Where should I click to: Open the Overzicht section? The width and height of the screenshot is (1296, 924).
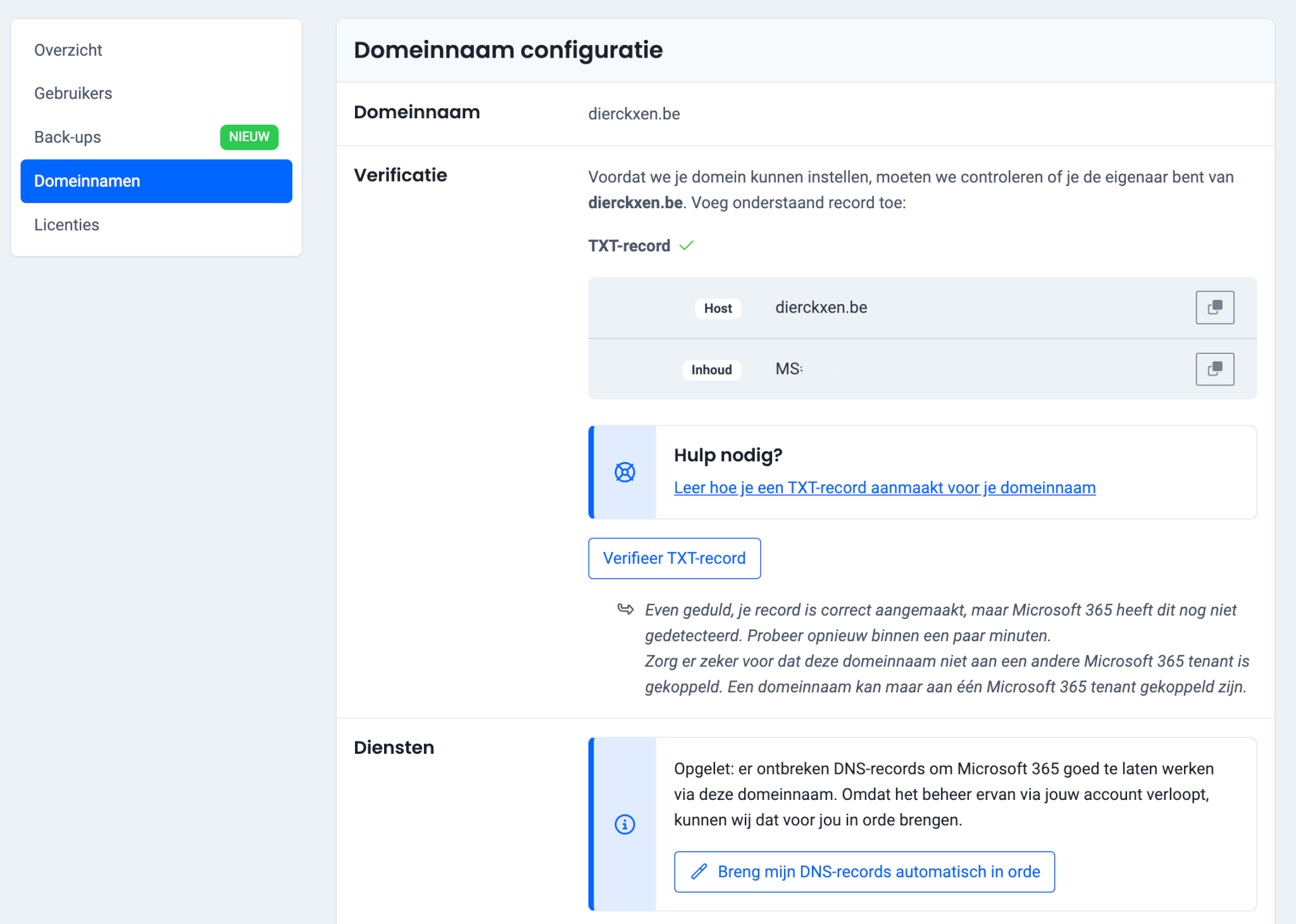(68, 49)
